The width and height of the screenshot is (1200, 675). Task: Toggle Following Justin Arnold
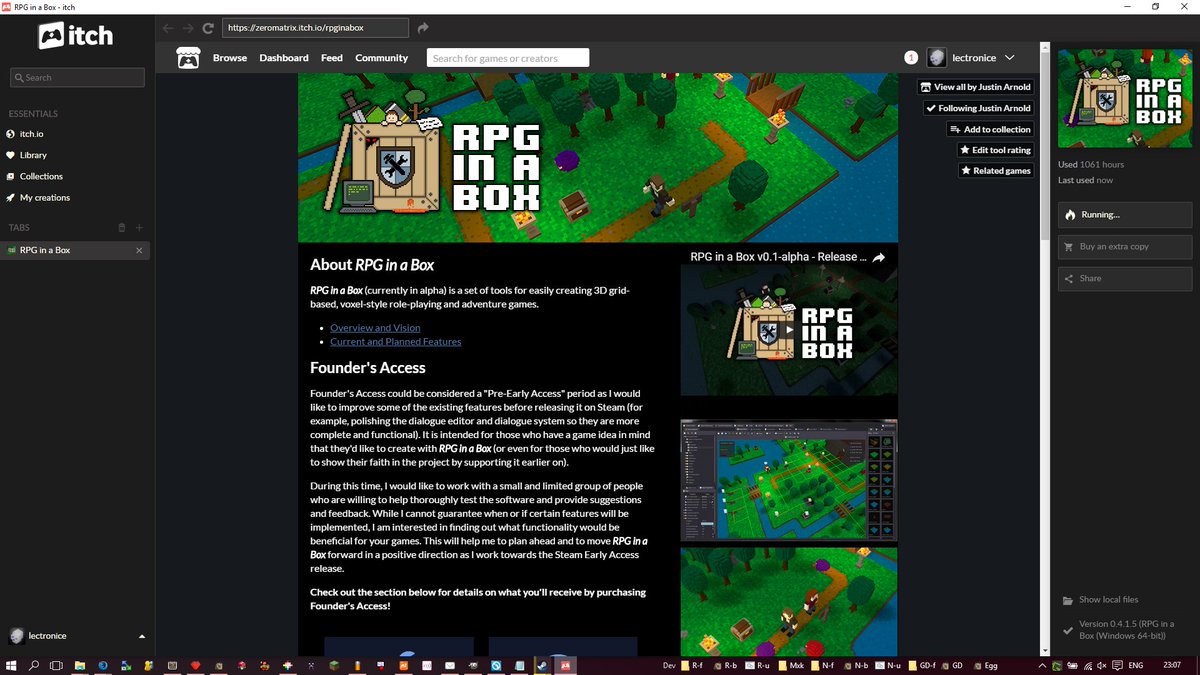tap(978, 108)
